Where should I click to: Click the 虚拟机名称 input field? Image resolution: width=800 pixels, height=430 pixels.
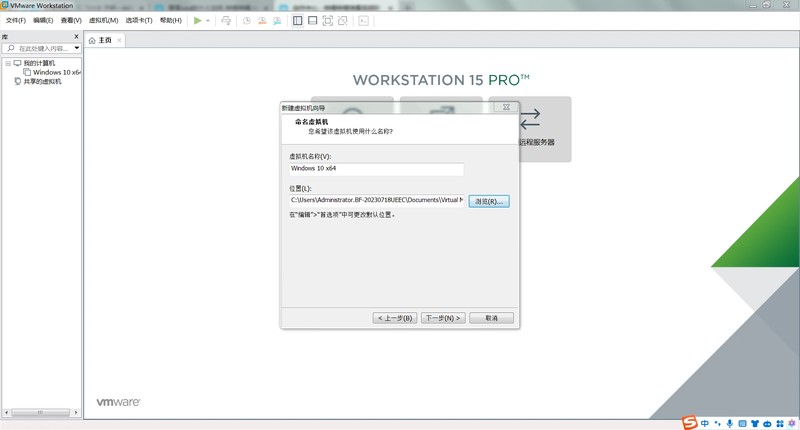pos(377,169)
